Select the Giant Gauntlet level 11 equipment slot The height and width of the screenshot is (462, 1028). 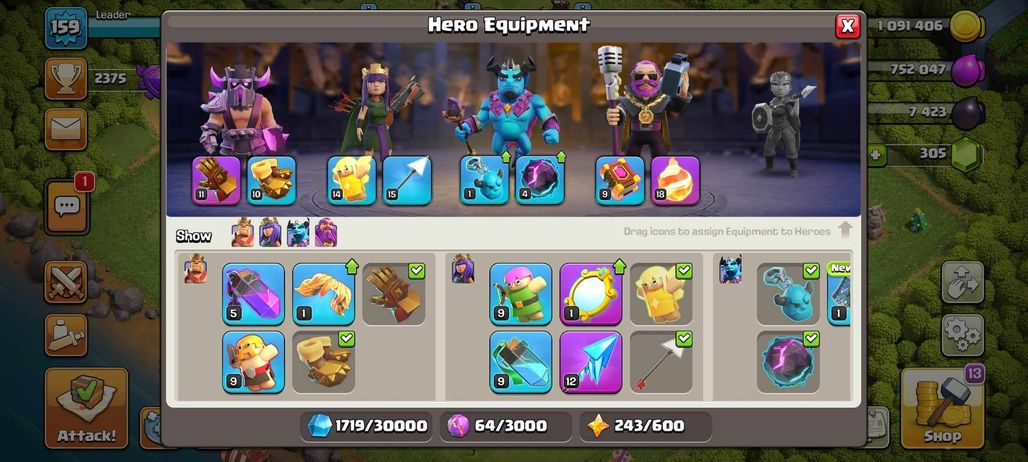[x=216, y=180]
